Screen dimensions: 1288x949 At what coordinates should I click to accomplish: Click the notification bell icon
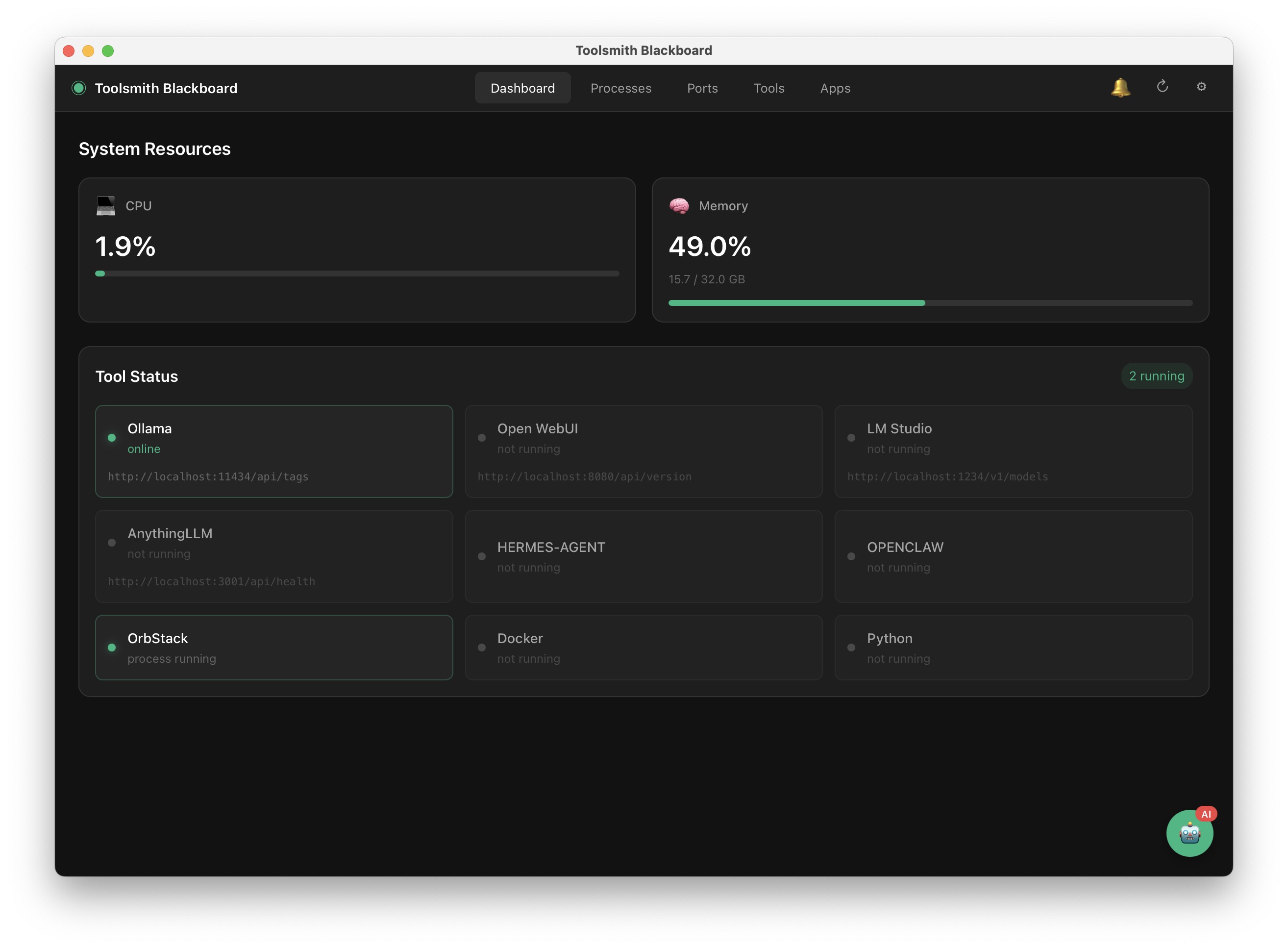pos(1120,87)
